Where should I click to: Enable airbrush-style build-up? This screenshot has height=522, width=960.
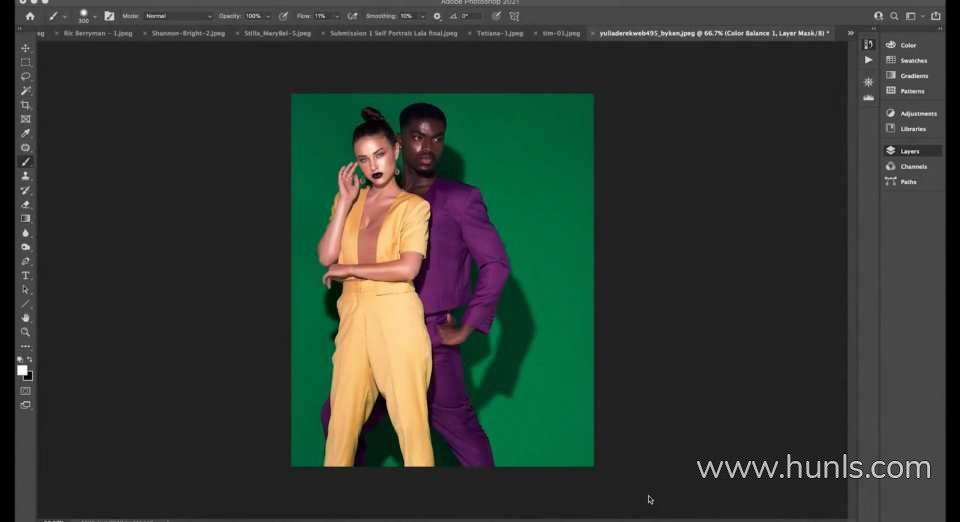coord(352,16)
